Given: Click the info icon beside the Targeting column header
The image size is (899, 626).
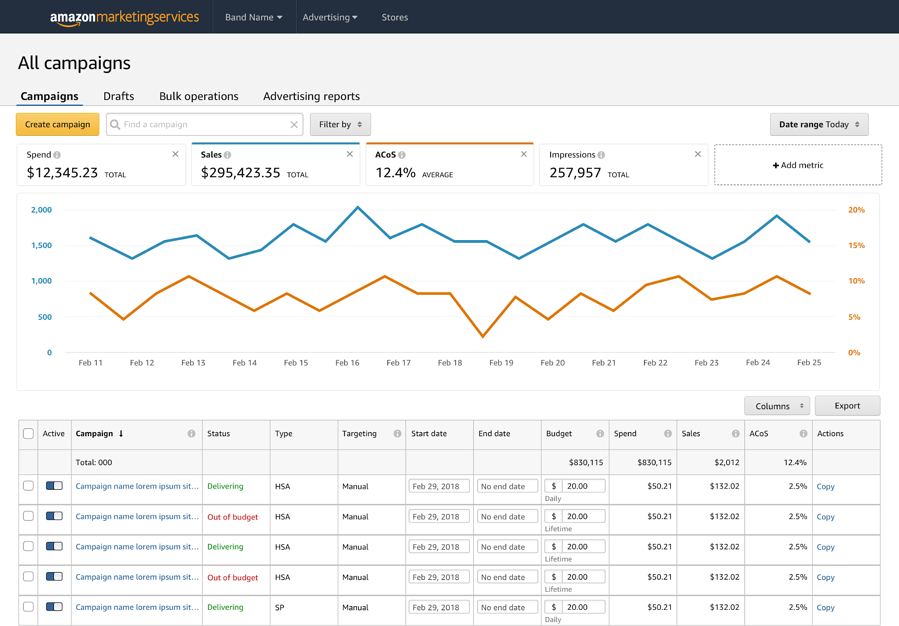Looking at the screenshot, I should [398, 434].
